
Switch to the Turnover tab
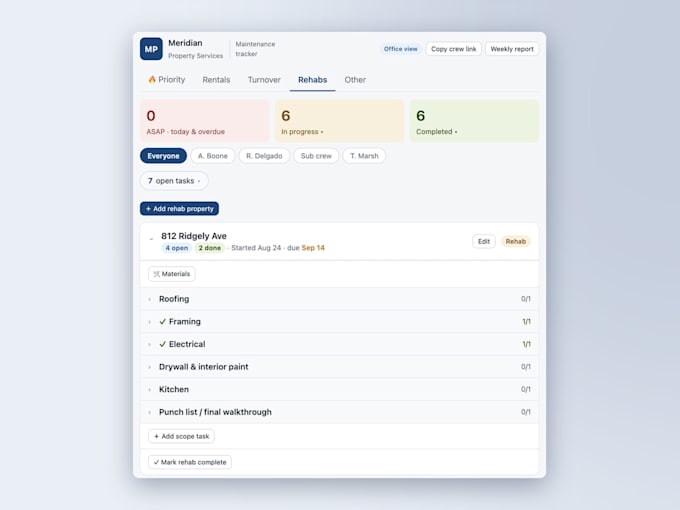tap(264, 80)
